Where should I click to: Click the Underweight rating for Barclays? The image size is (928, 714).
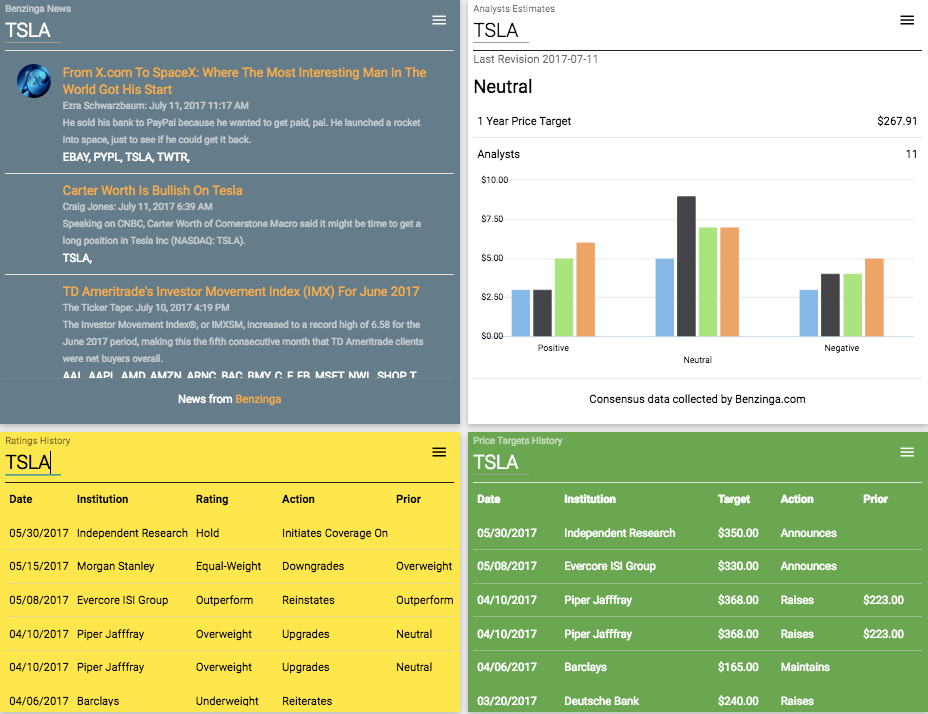pyautogui.click(x=227, y=701)
